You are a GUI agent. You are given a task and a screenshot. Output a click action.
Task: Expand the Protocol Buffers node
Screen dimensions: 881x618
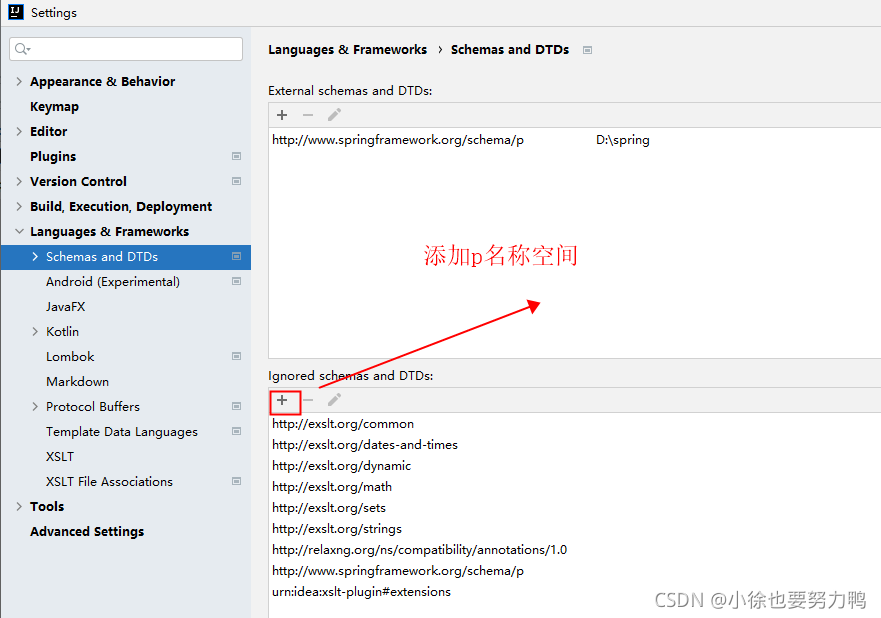(35, 406)
